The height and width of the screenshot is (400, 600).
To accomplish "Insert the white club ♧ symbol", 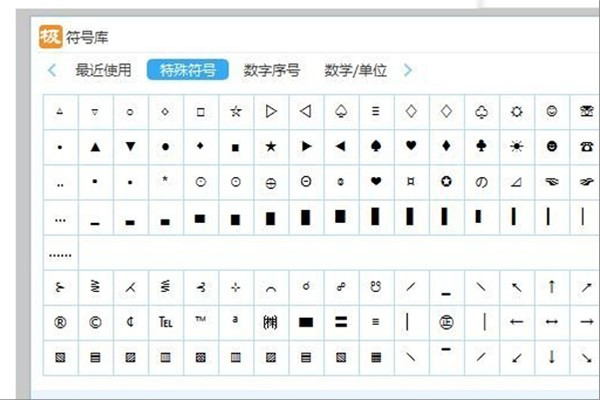I will click(x=481, y=112).
